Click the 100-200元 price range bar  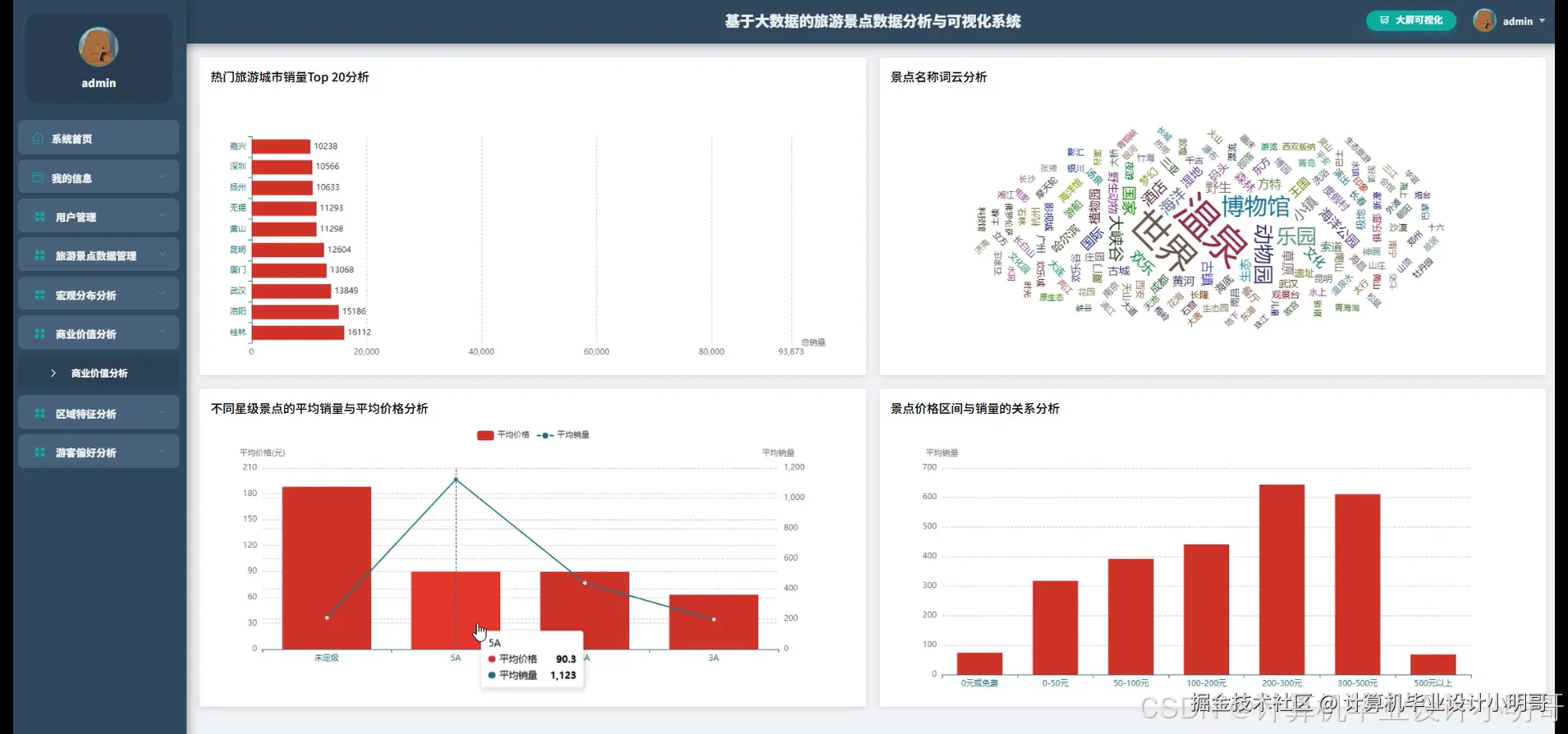tap(1206, 610)
